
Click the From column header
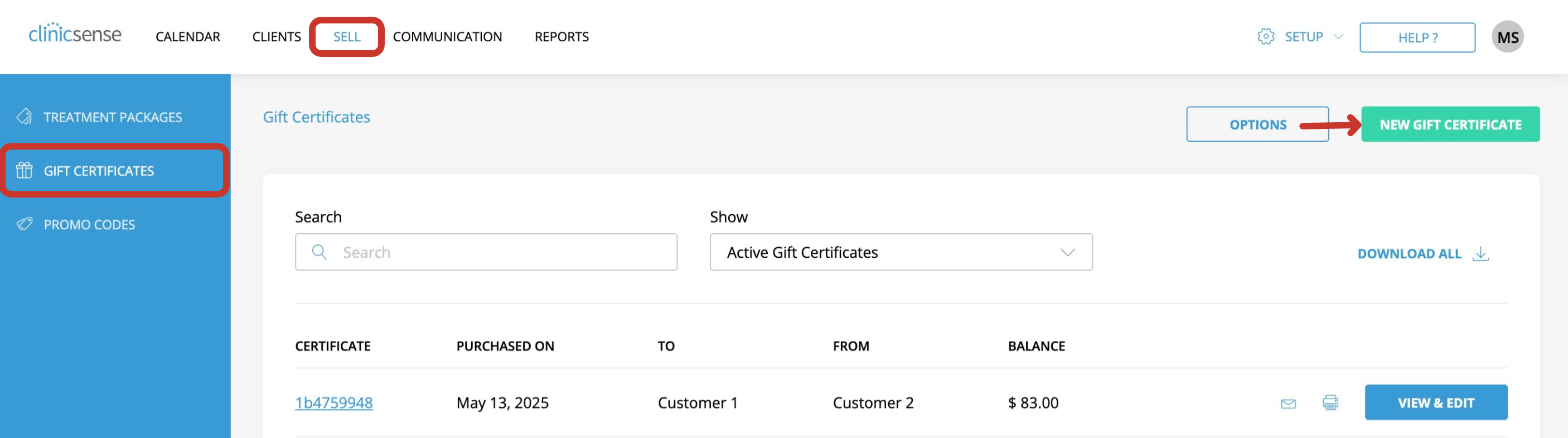click(x=851, y=346)
